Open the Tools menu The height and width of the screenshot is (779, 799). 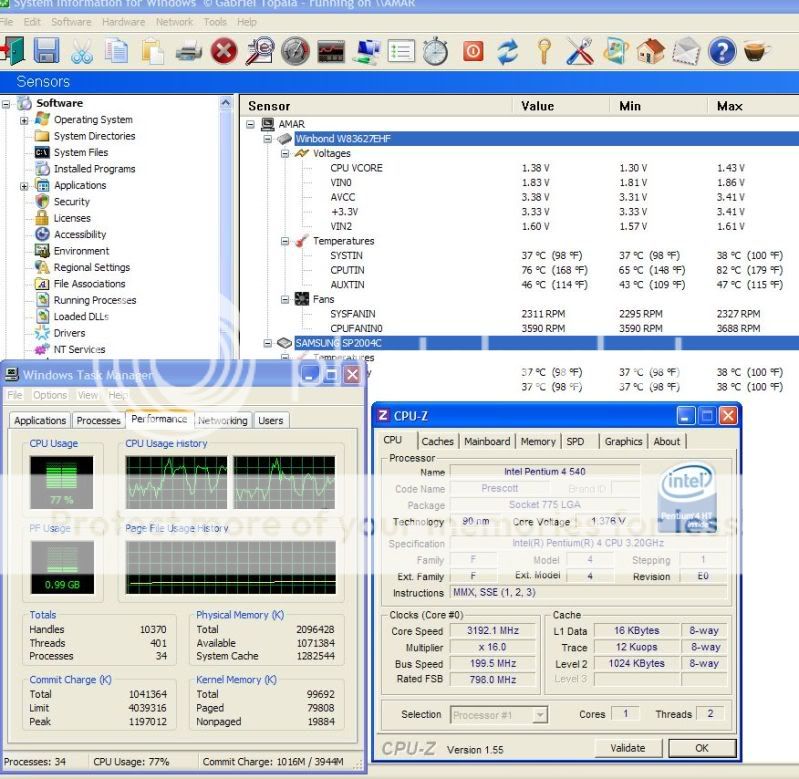click(x=215, y=22)
